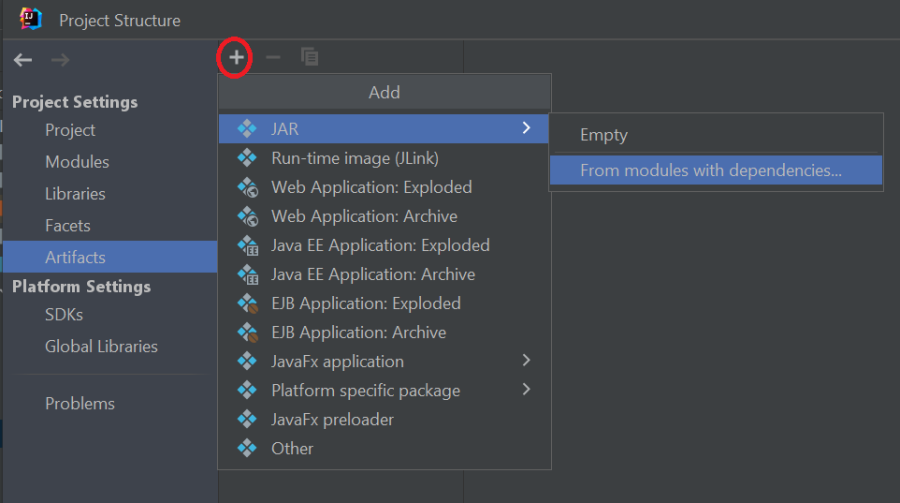Viewport: 900px width, 503px height.
Task: Select Web Application: Archive entry
Action: 364,216
